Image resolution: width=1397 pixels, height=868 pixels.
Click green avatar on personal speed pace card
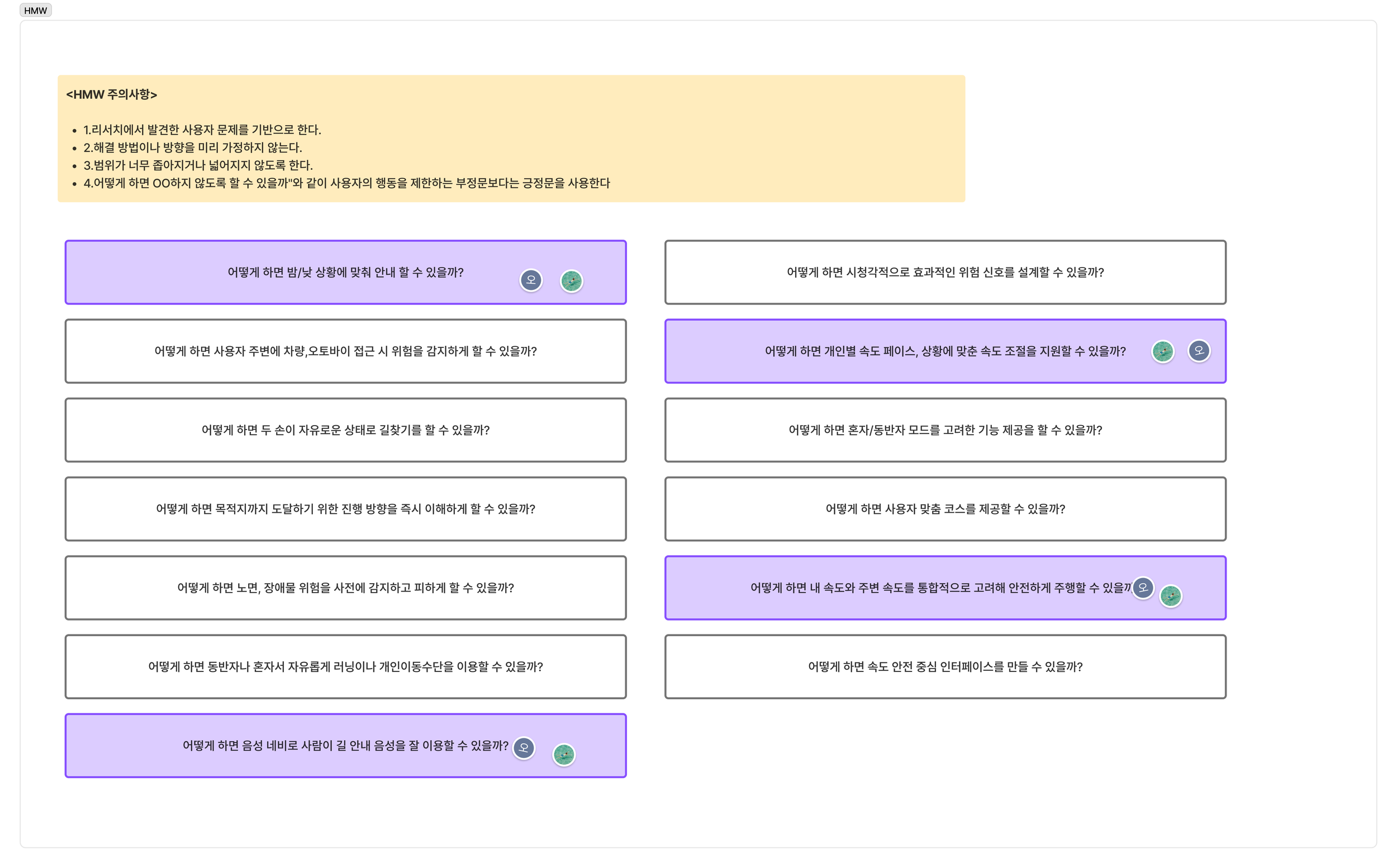point(1163,351)
